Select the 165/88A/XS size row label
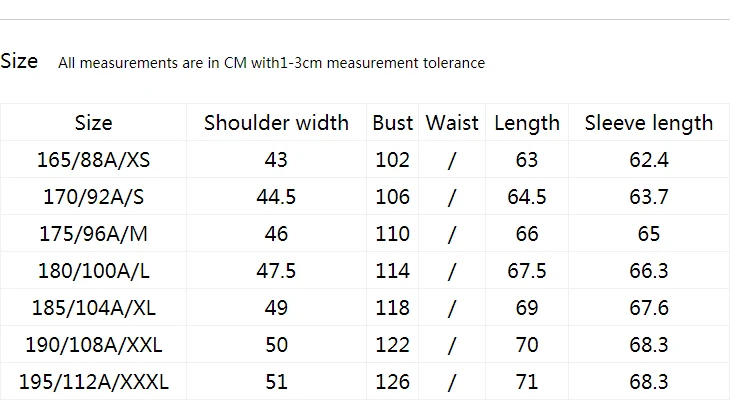The width and height of the screenshot is (730, 417). [x=94, y=160]
